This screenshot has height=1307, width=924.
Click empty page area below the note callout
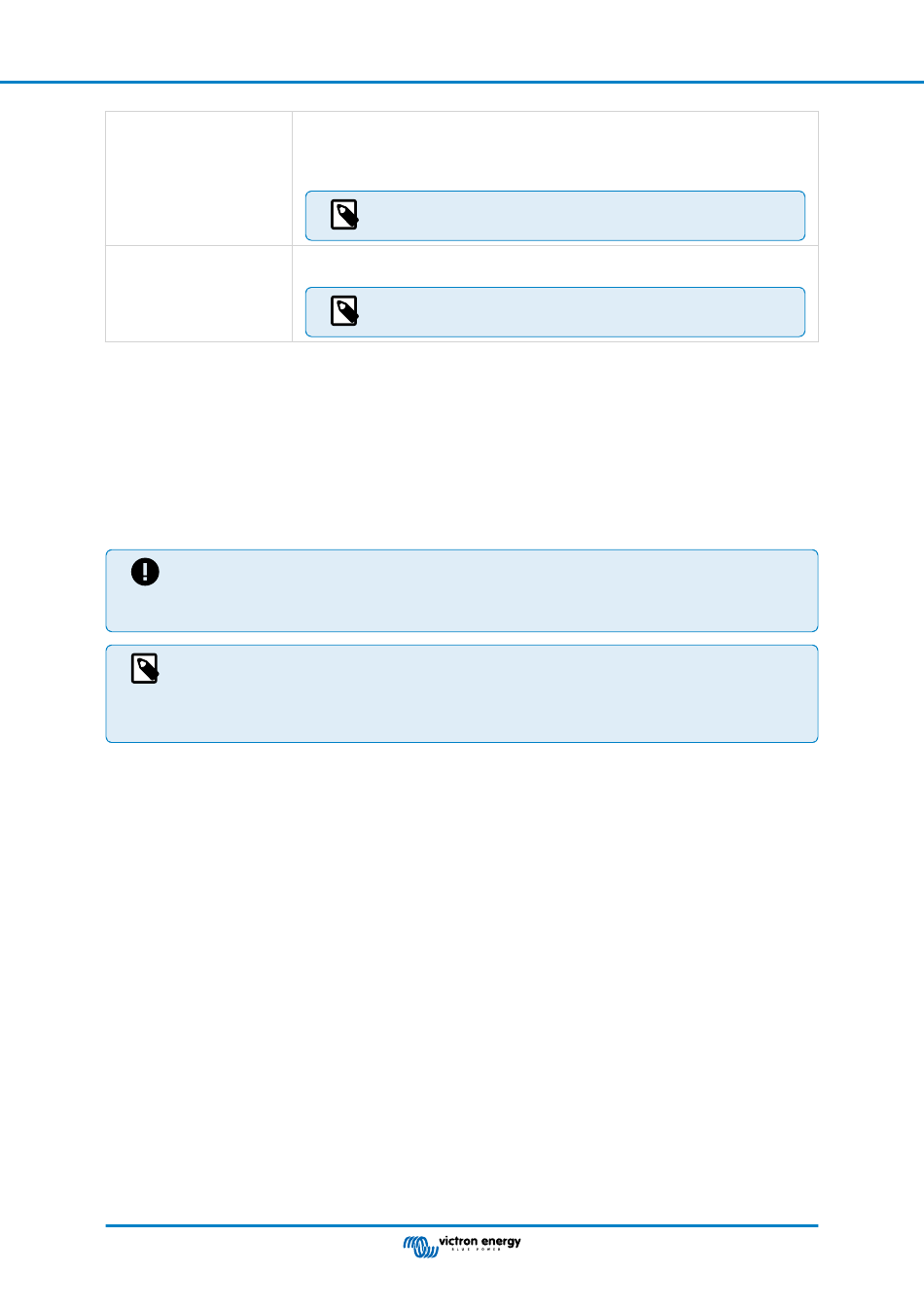462,982
